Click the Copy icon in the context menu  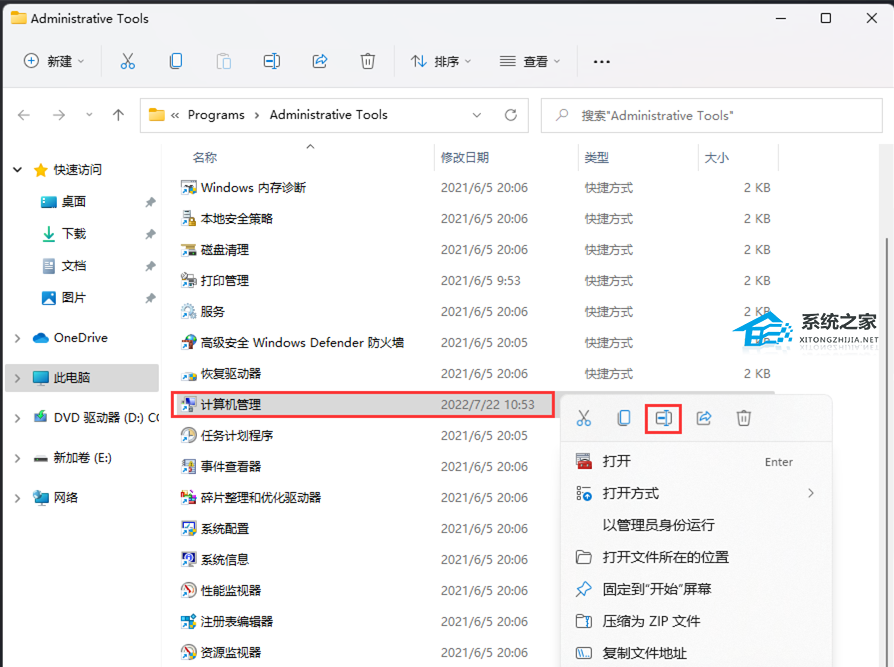tap(624, 418)
